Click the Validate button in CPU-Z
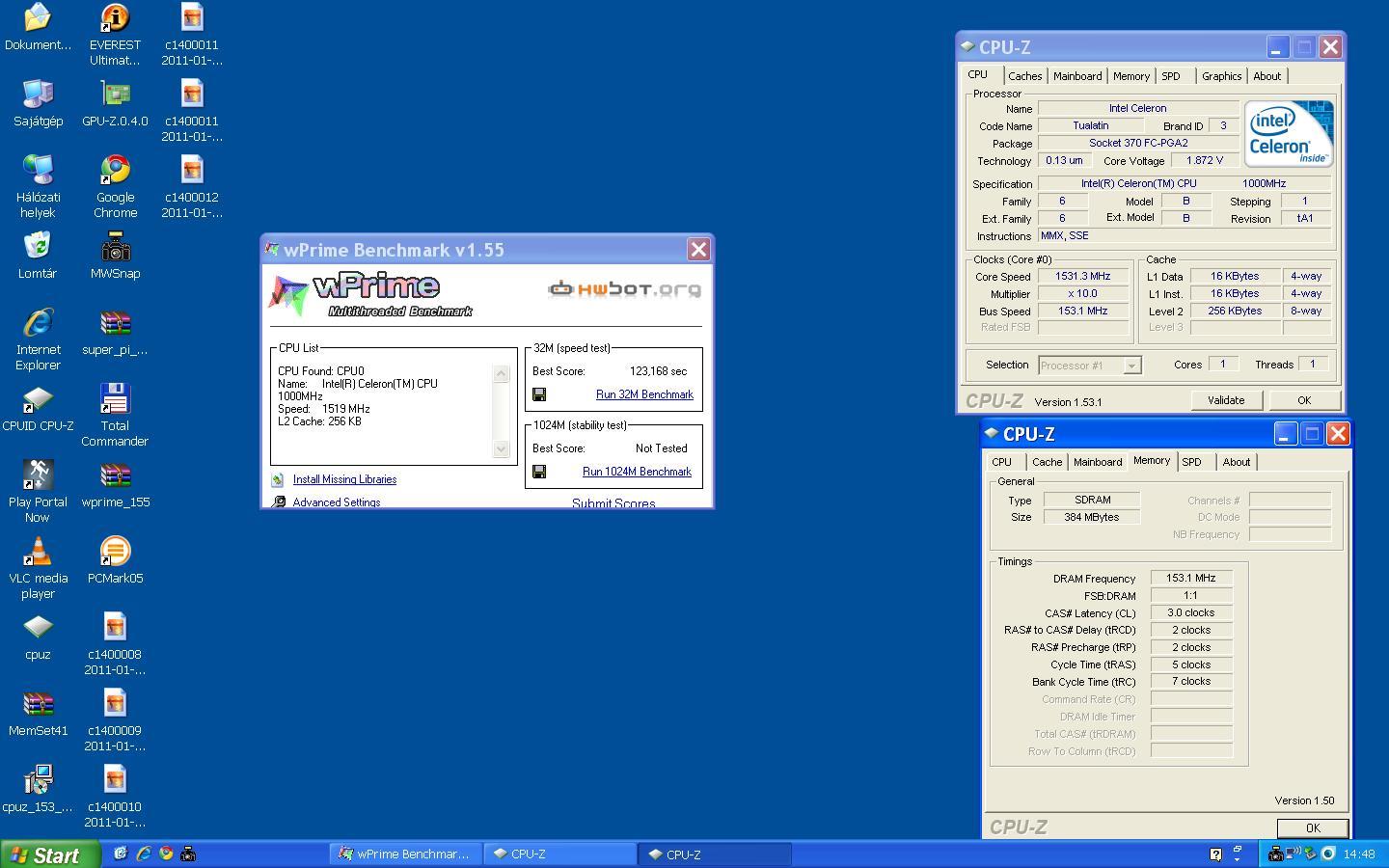1389x868 pixels. click(x=1226, y=400)
